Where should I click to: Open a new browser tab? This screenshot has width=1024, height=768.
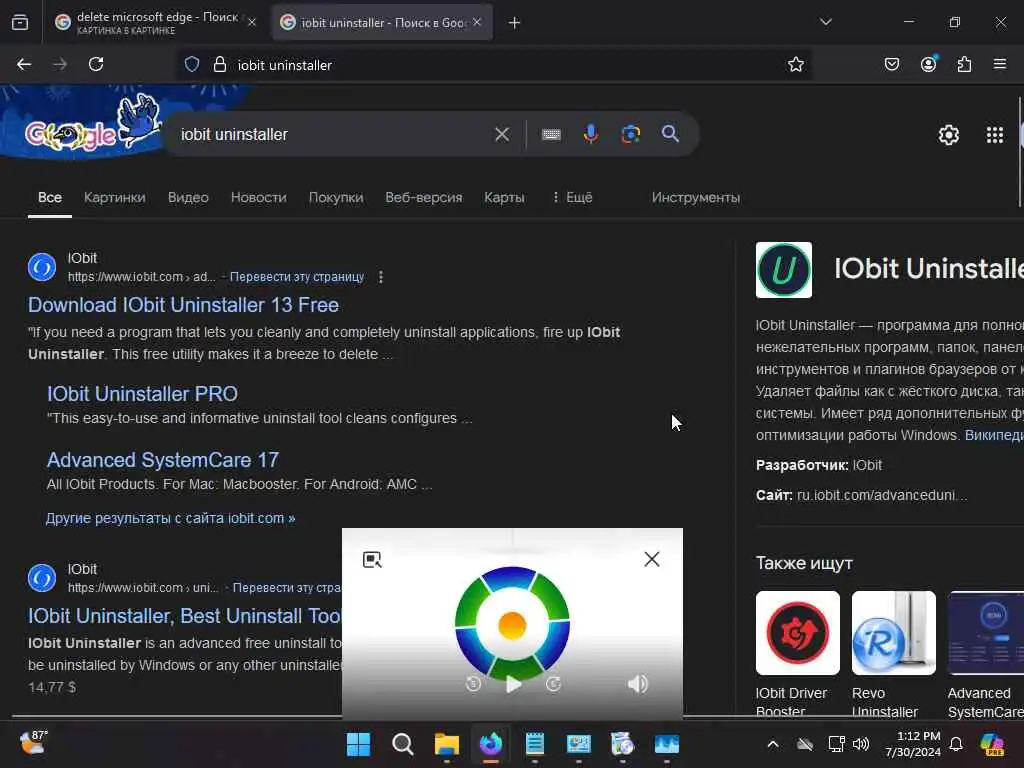point(514,23)
